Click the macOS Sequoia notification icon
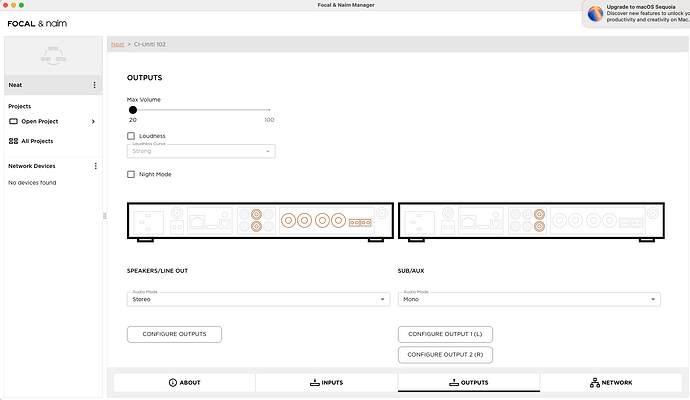The image size is (690, 400). coord(595,14)
